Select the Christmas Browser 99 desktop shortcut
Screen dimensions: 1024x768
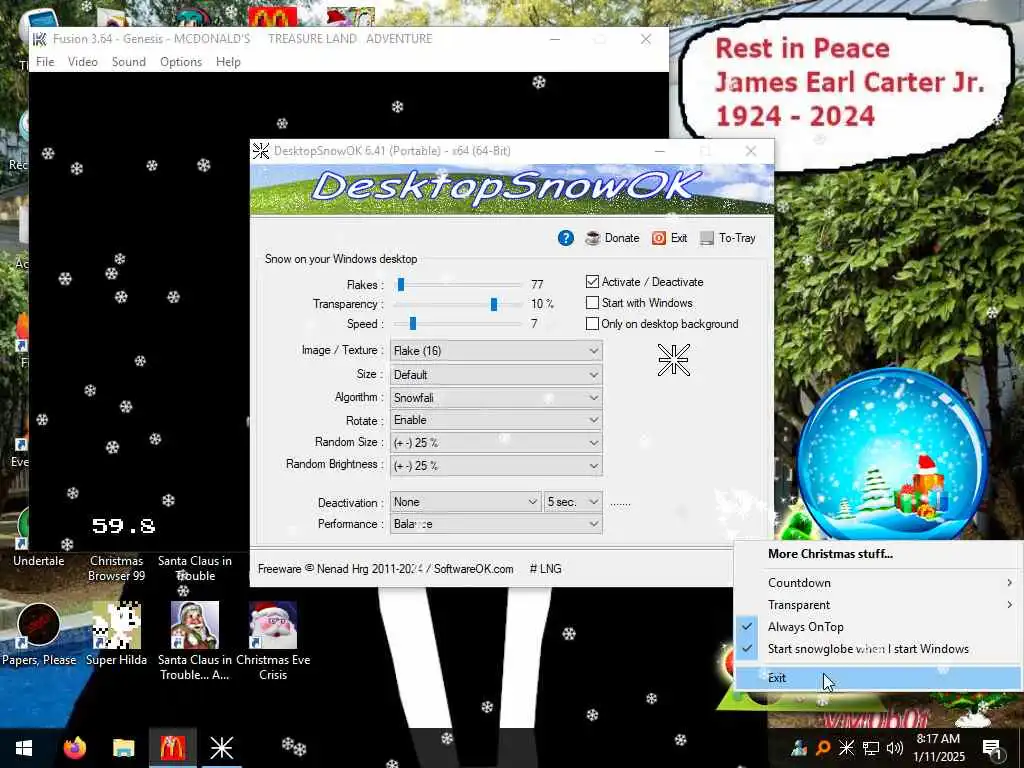116,568
